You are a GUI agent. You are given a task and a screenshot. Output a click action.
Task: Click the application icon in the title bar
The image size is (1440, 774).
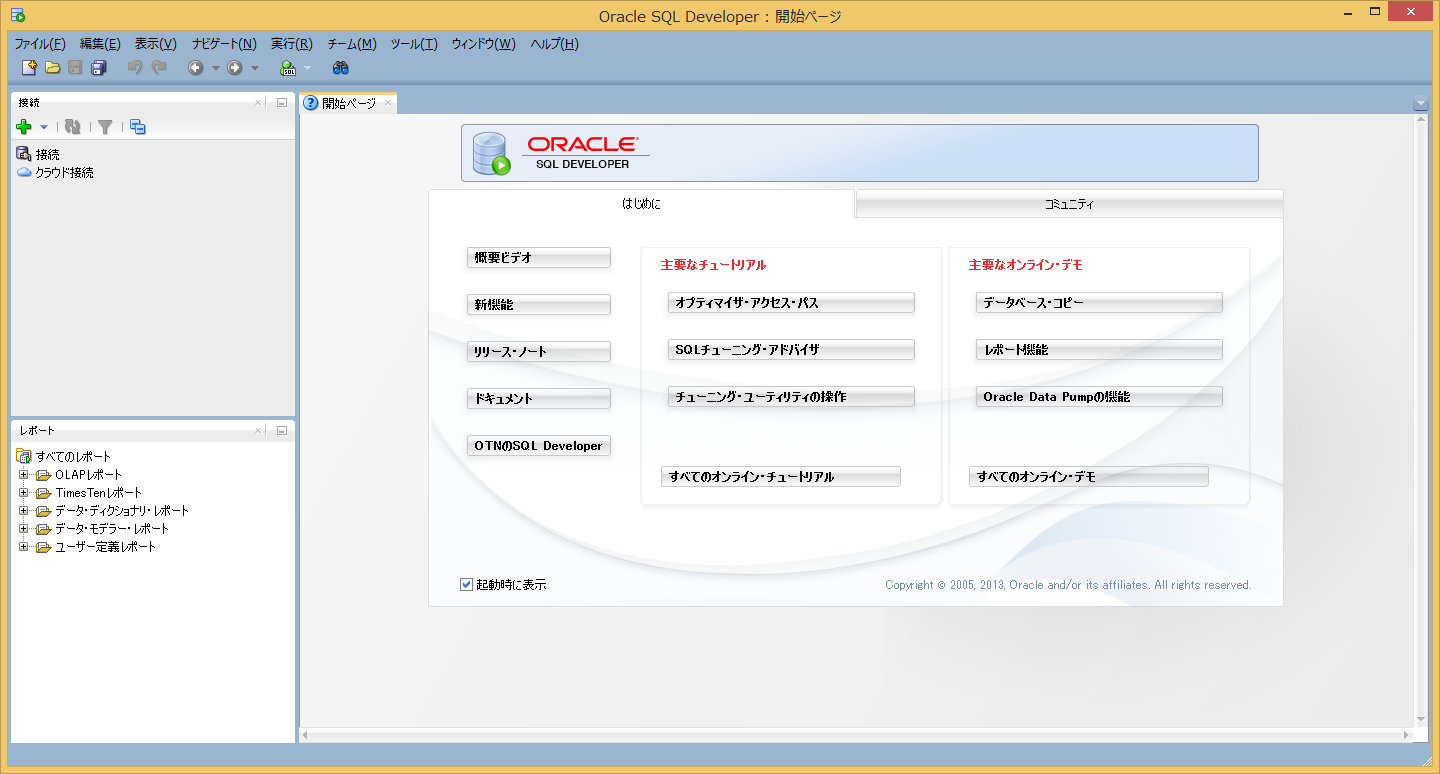(17, 15)
